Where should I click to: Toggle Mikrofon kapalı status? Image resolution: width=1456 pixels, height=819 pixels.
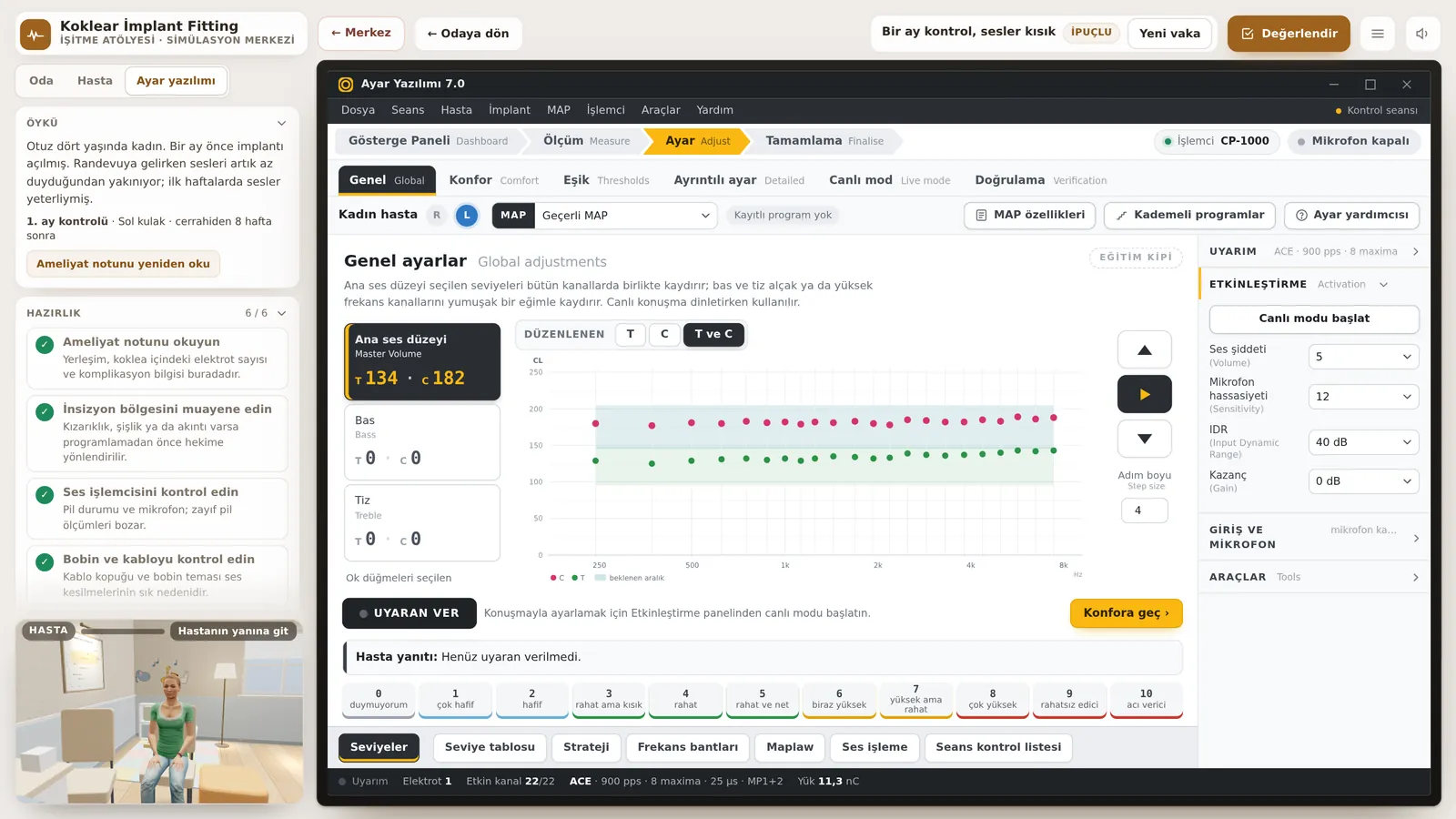coord(1353,141)
